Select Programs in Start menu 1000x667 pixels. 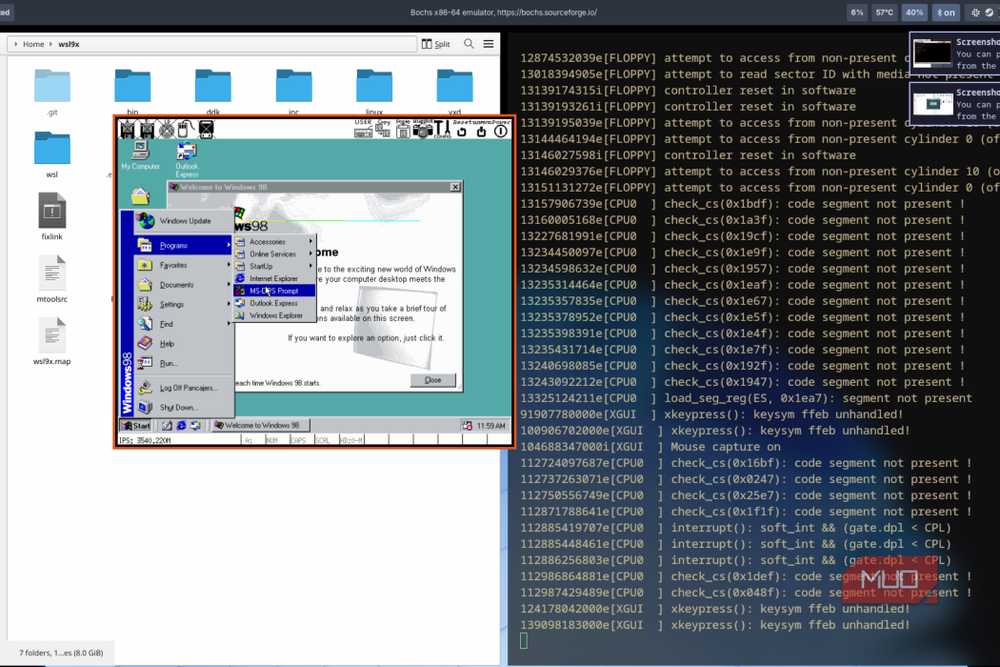(183, 245)
